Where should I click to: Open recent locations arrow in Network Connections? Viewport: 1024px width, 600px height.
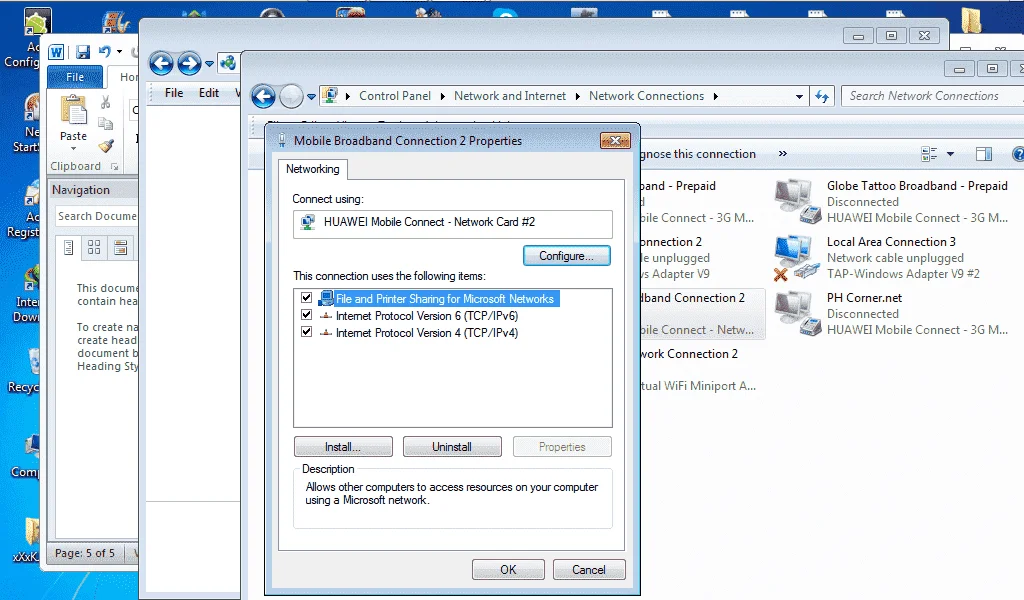coord(311,97)
